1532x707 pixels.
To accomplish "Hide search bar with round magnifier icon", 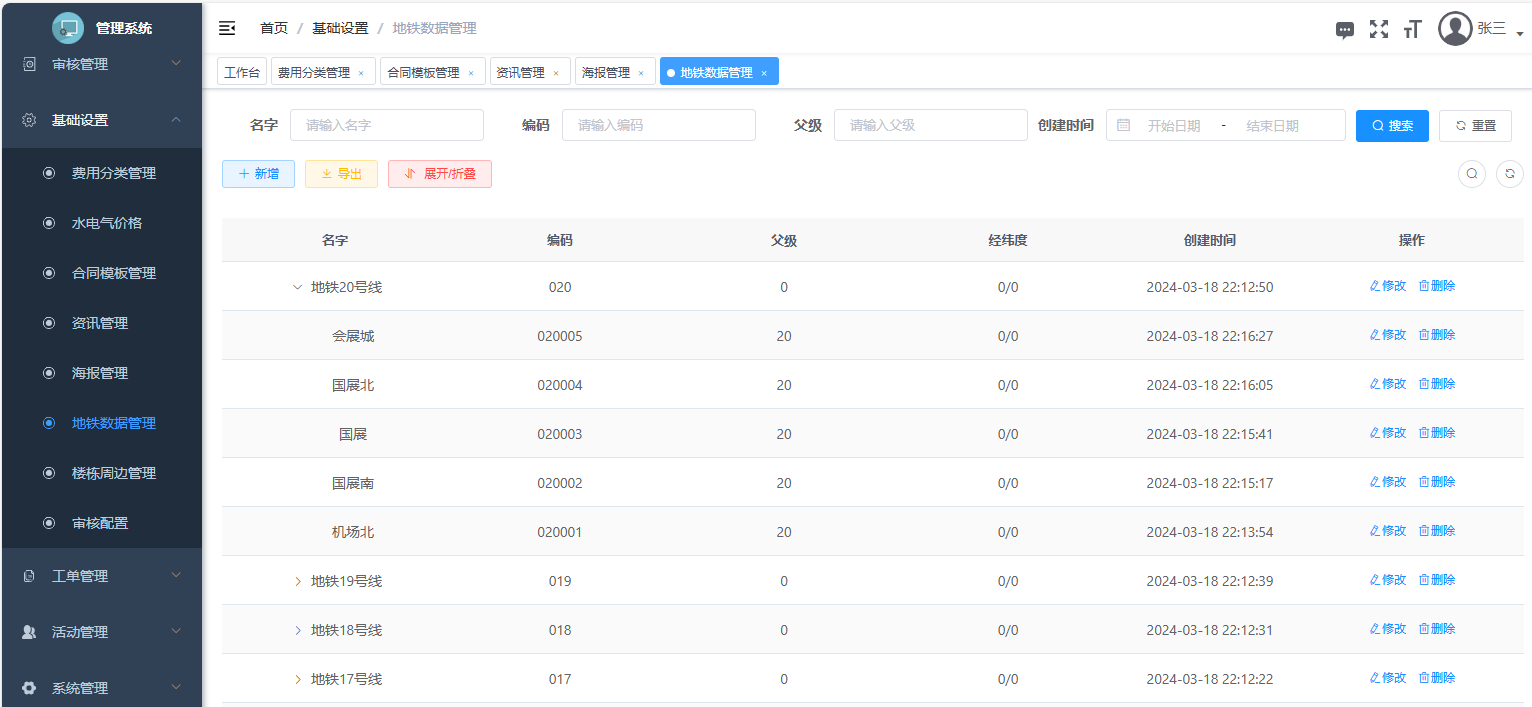I will click(1472, 174).
